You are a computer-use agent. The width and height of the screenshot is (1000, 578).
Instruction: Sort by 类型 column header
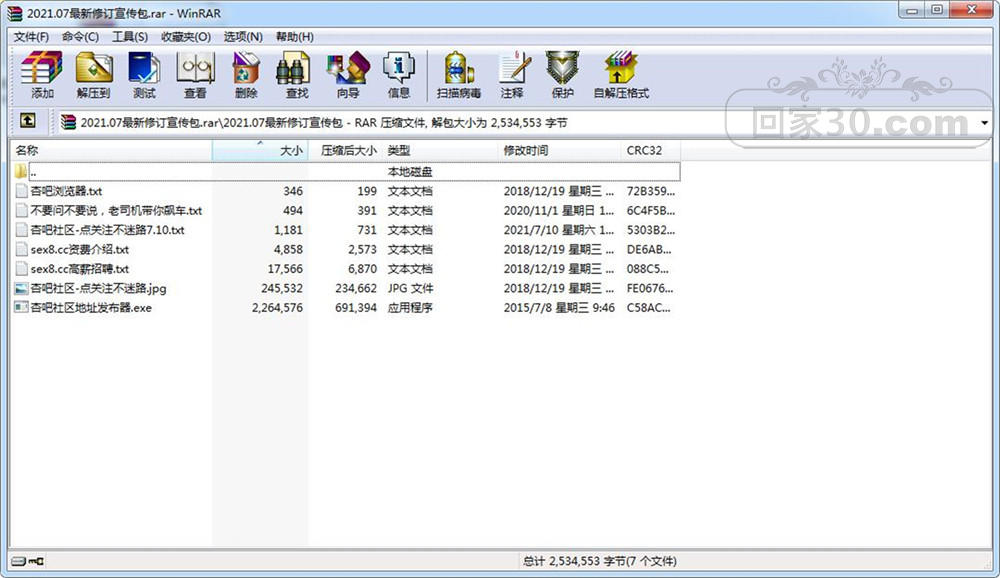[x=439, y=151]
